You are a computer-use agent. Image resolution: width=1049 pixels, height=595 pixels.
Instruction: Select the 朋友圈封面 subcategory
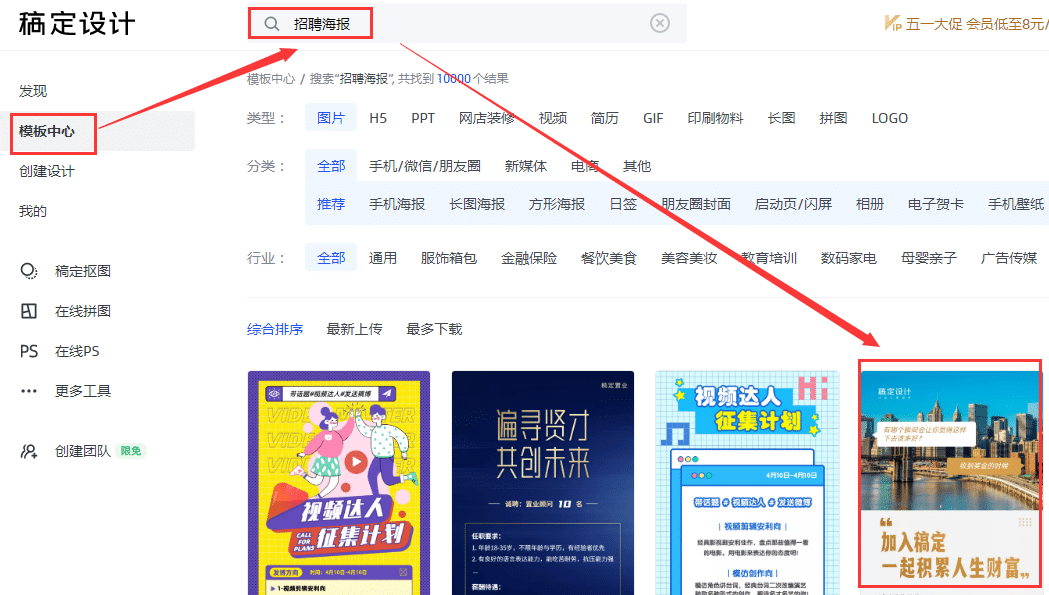pos(696,204)
